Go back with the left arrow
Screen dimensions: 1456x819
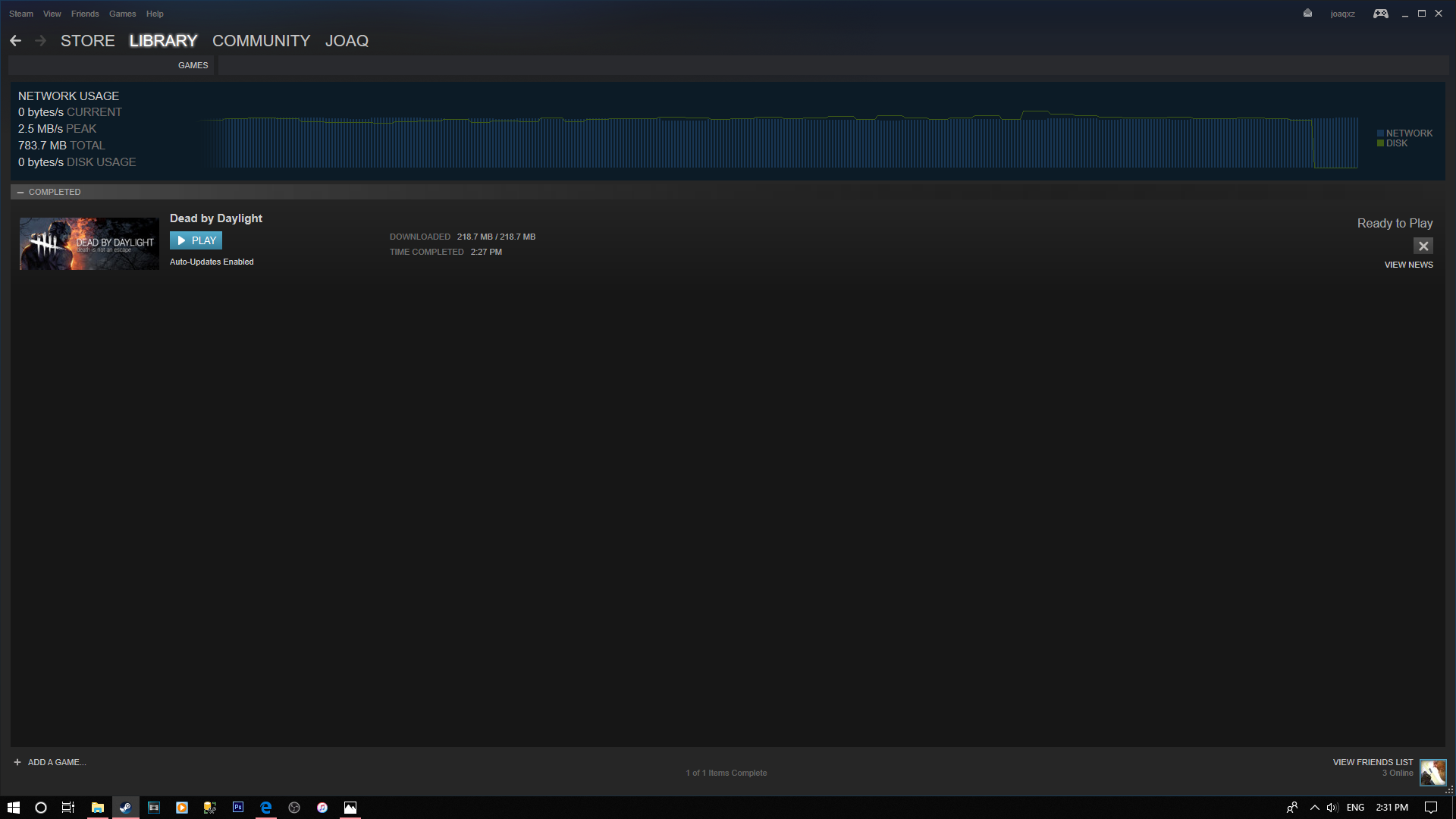coord(16,41)
